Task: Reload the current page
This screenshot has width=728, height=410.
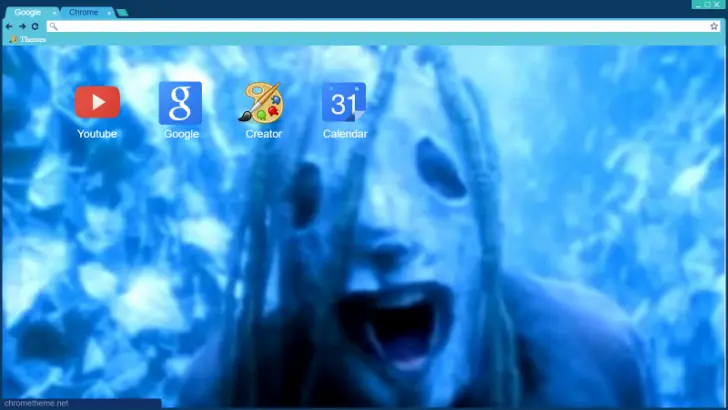Action: click(x=35, y=26)
